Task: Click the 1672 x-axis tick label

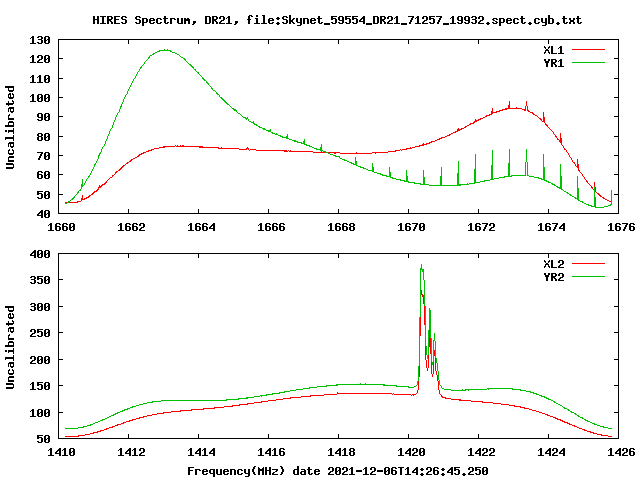Action: (x=481, y=227)
